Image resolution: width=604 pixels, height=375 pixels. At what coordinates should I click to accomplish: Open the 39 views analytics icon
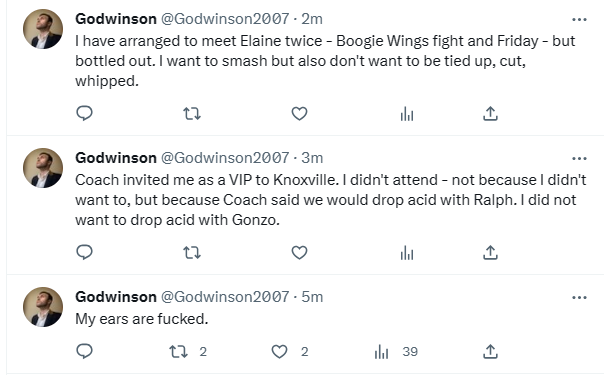[x=381, y=351]
